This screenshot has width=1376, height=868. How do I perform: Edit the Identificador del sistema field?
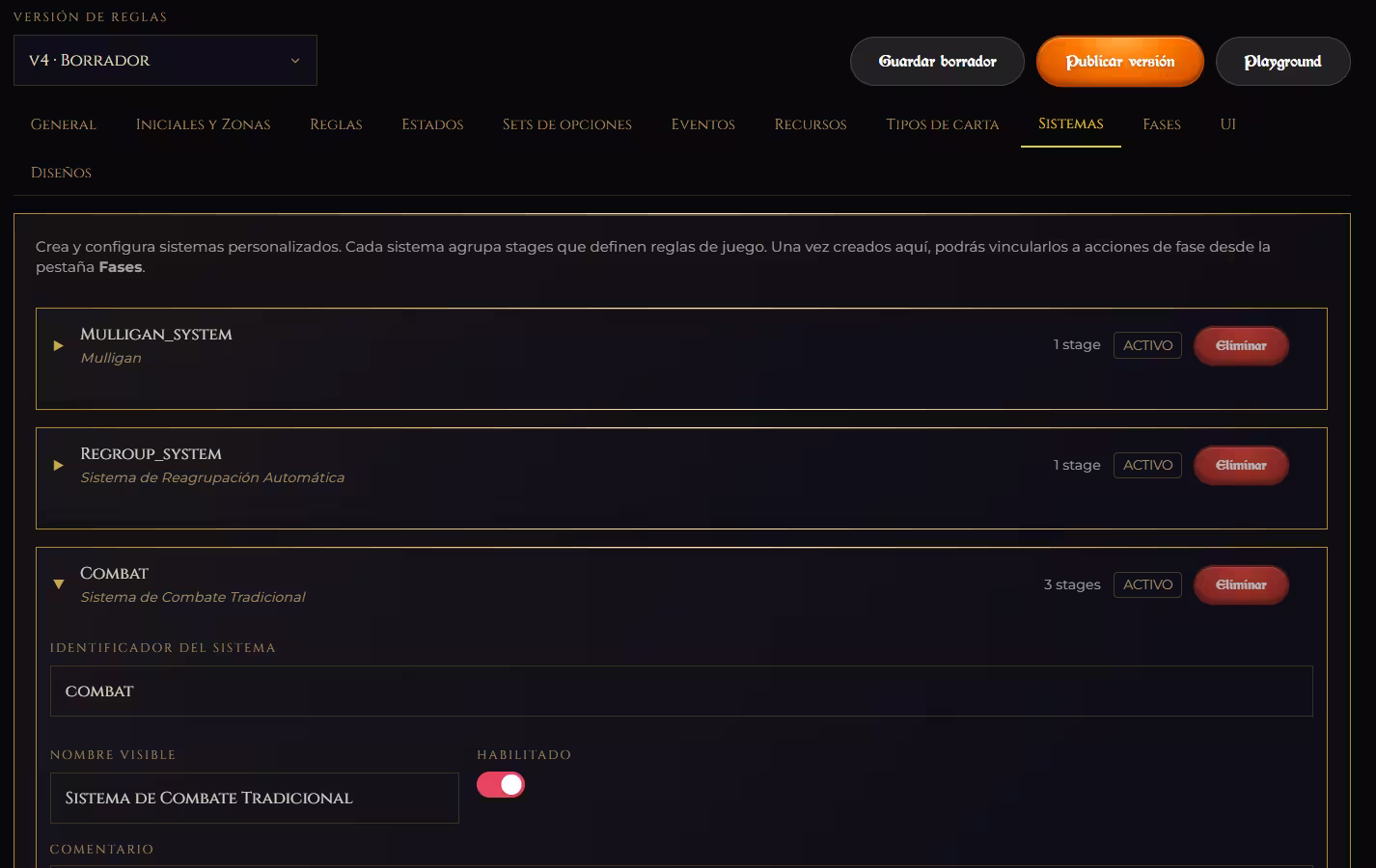pyautogui.click(x=681, y=692)
